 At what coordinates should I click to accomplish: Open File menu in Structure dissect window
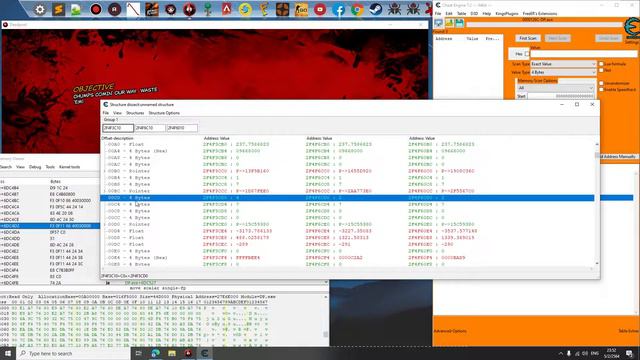[106, 113]
